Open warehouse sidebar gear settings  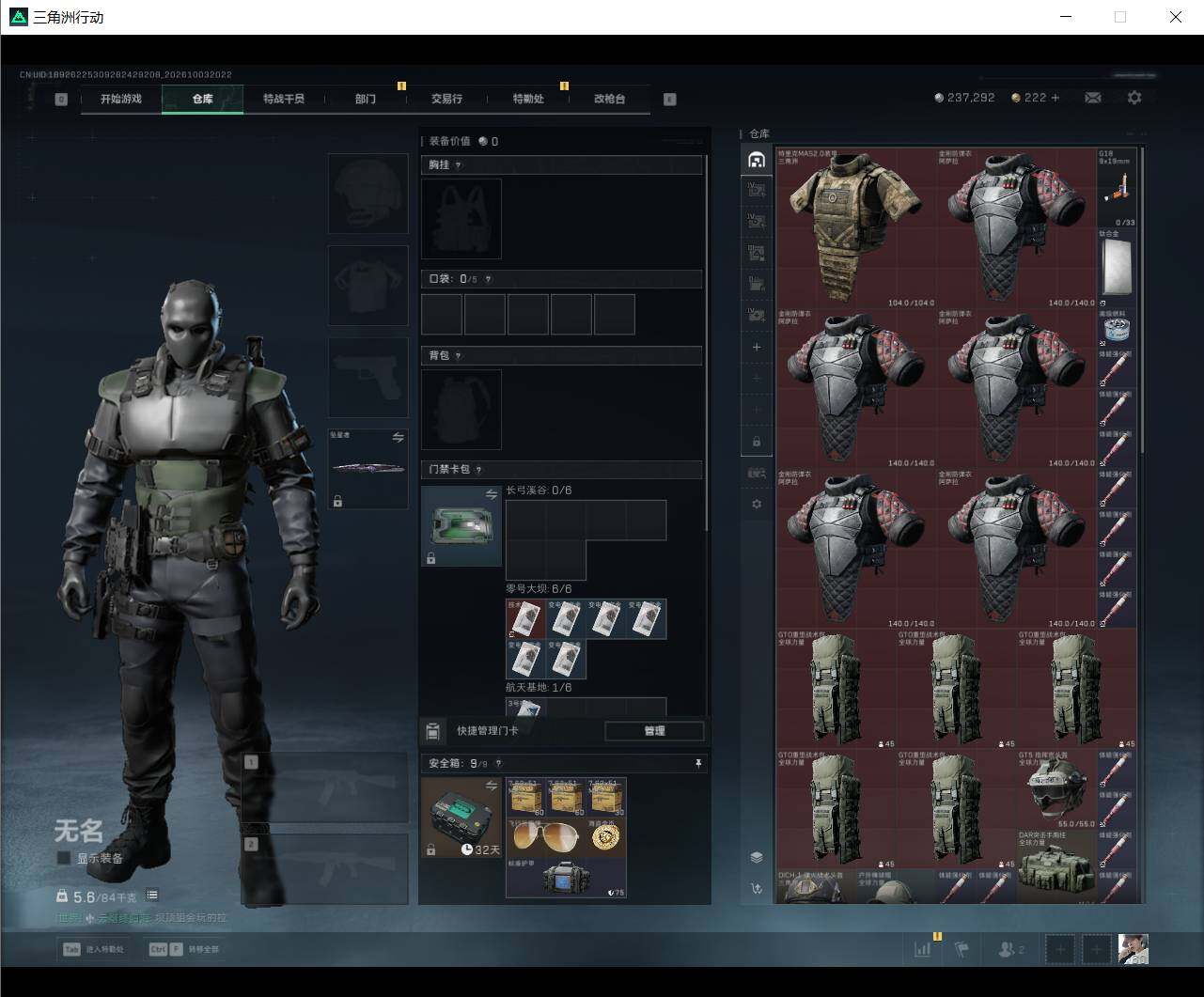(x=757, y=504)
